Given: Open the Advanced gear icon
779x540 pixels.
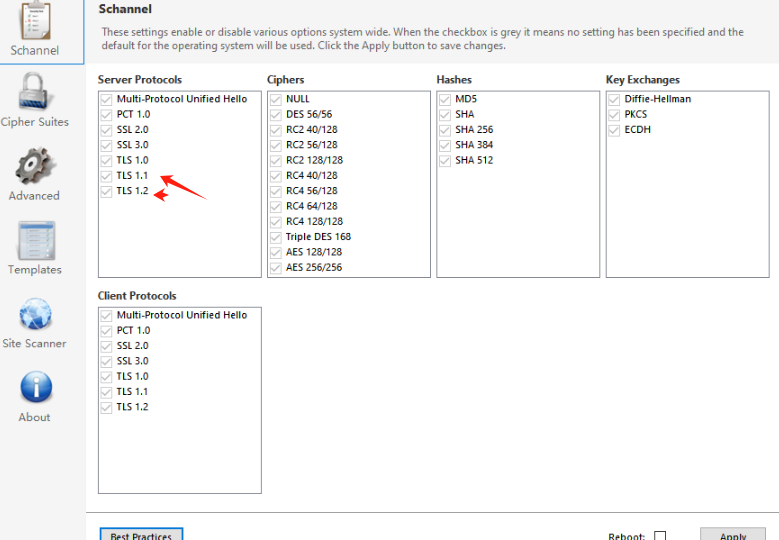Looking at the screenshot, I should pyautogui.click(x=34, y=166).
